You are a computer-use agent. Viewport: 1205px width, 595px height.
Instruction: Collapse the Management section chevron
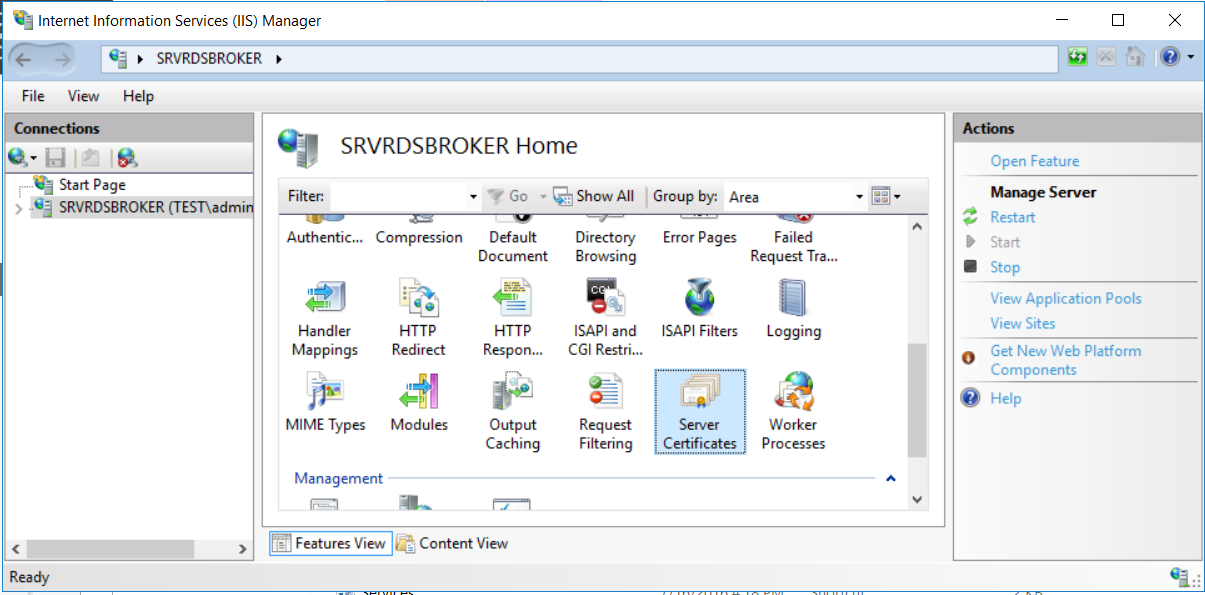[x=891, y=479]
